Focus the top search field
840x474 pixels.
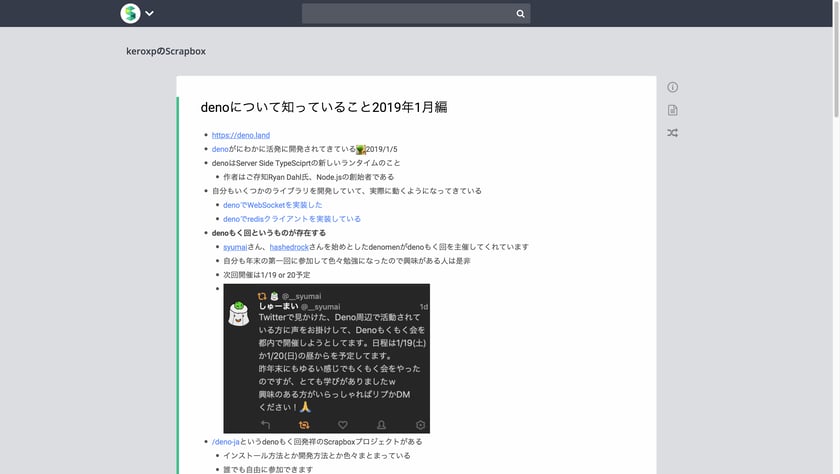416,13
